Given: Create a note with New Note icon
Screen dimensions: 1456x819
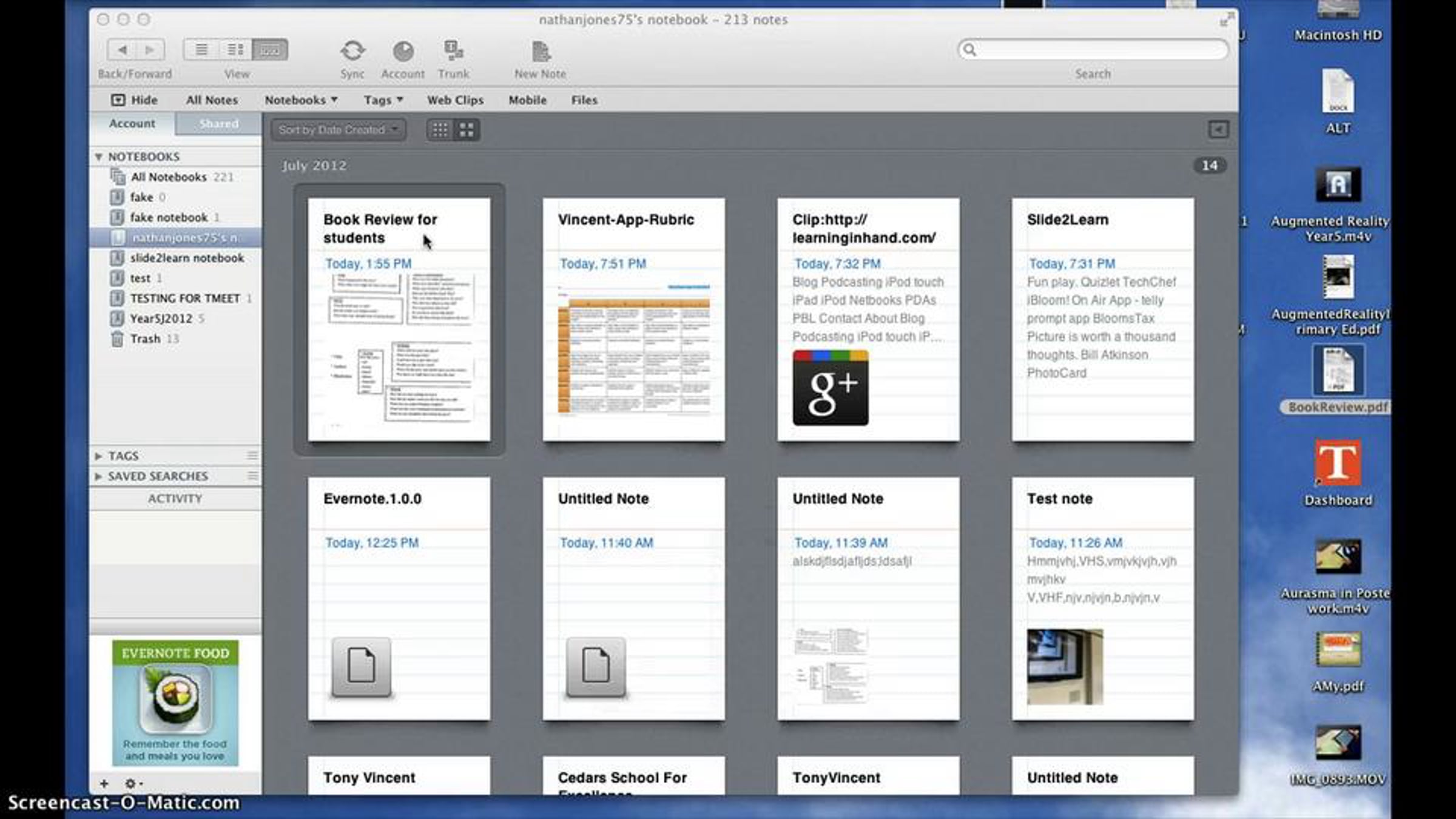Looking at the screenshot, I should pos(540,52).
